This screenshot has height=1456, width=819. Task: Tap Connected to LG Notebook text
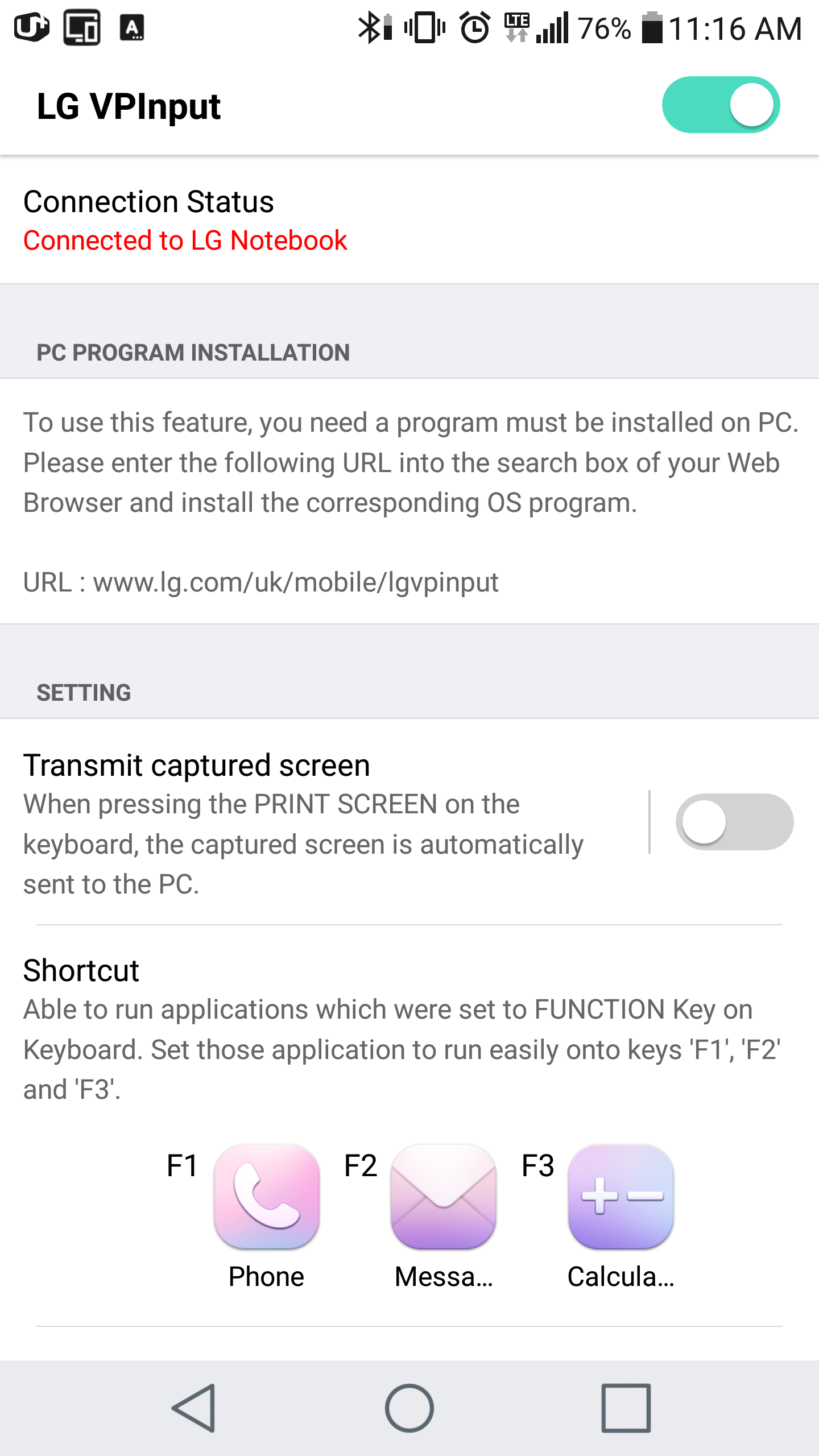pyautogui.click(x=185, y=241)
